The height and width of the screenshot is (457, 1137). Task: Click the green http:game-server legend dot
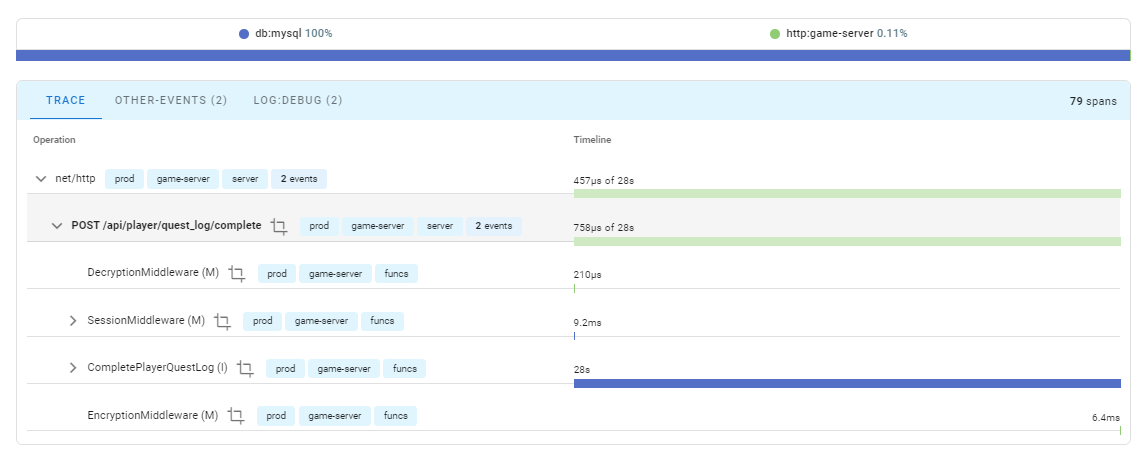tap(775, 34)
